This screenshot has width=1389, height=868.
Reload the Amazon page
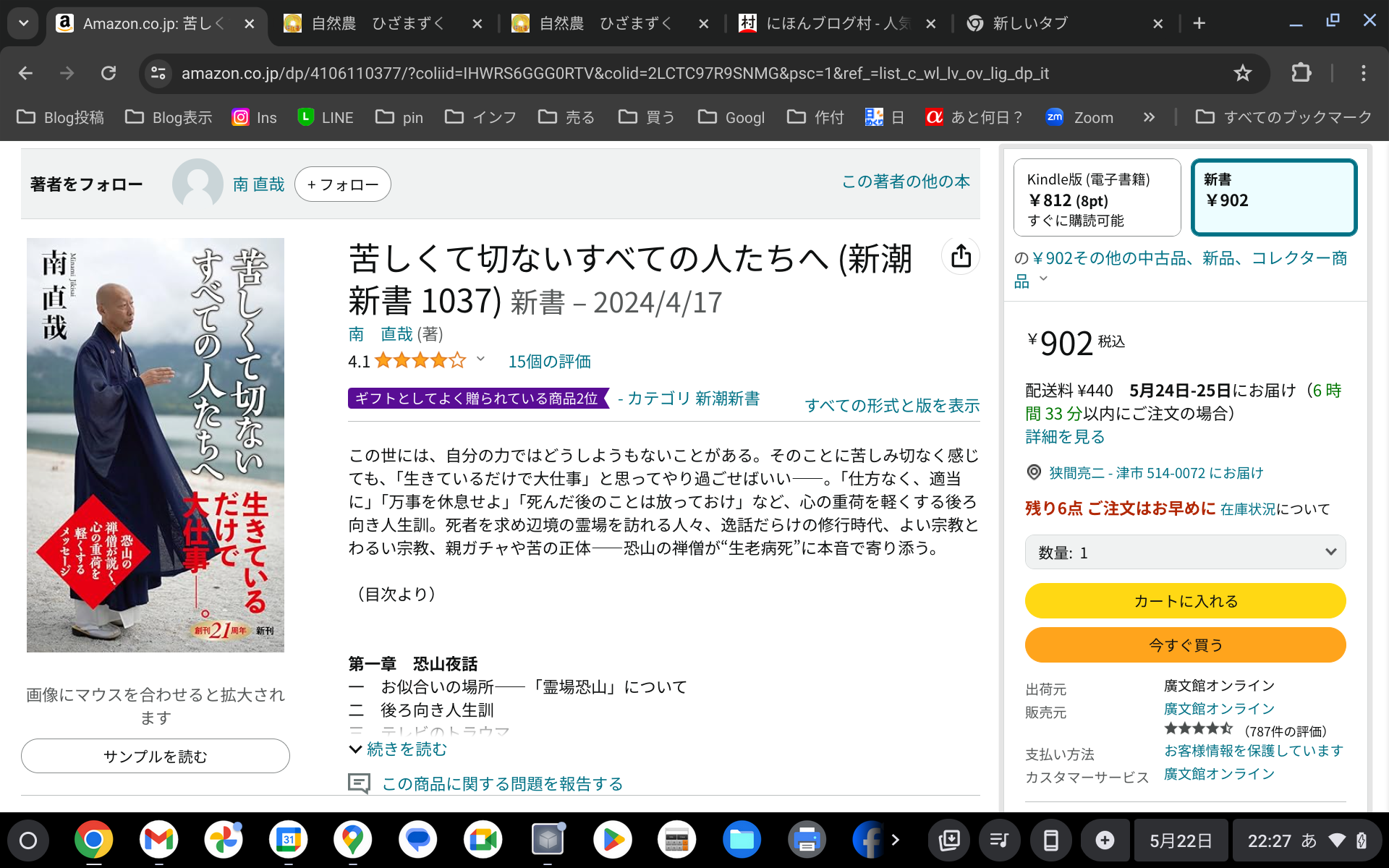pyautogui.click(x=109, y=73)
